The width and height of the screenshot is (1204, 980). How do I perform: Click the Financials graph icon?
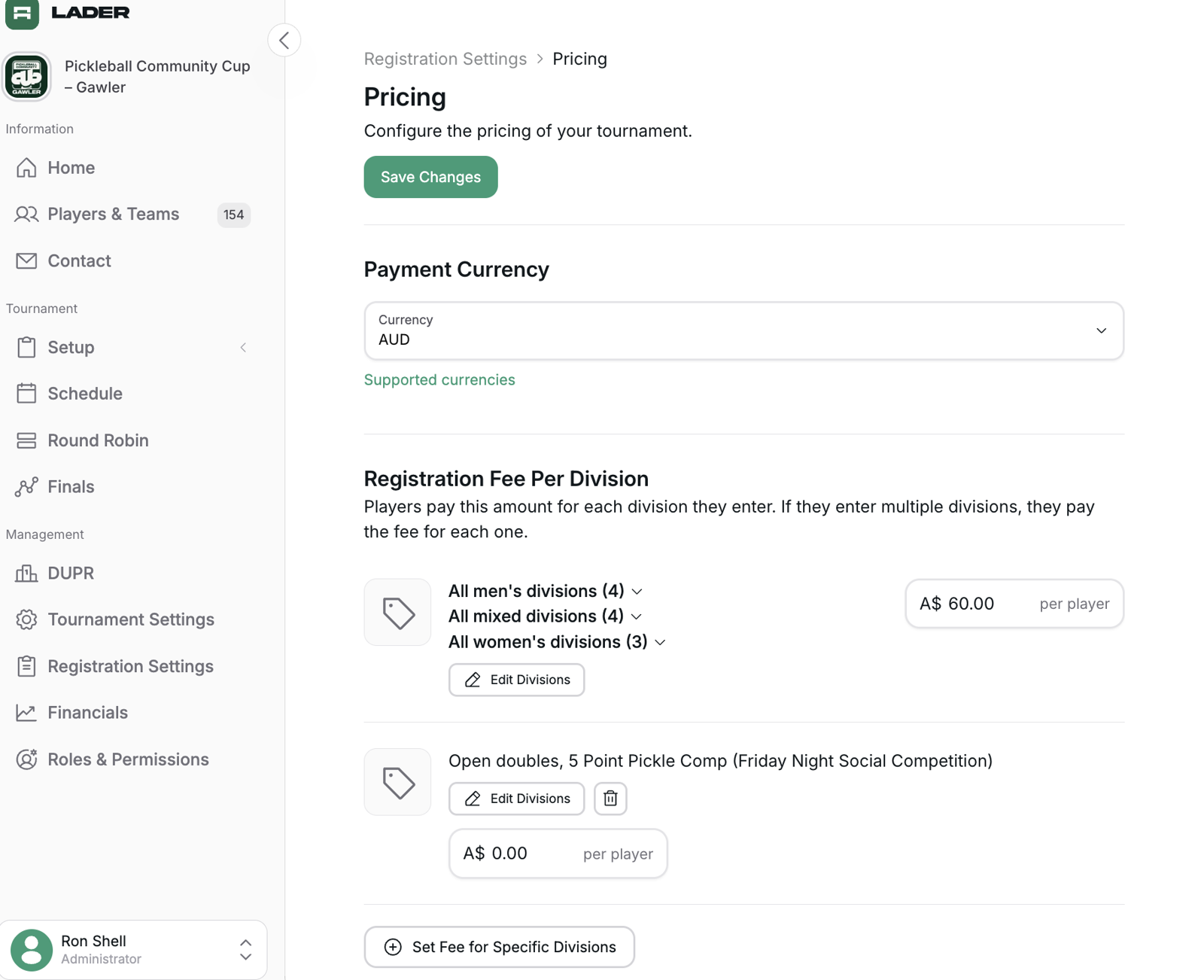point(26,713)
